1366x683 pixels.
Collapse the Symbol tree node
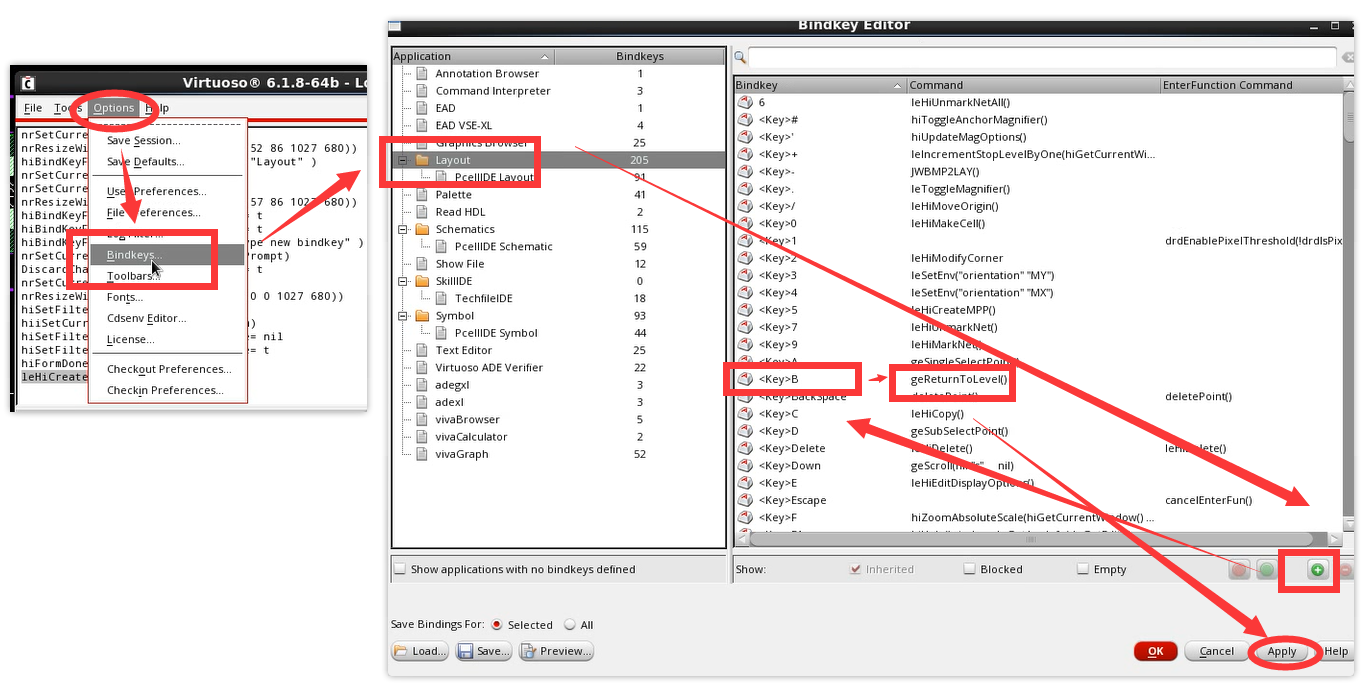[403, 316]
